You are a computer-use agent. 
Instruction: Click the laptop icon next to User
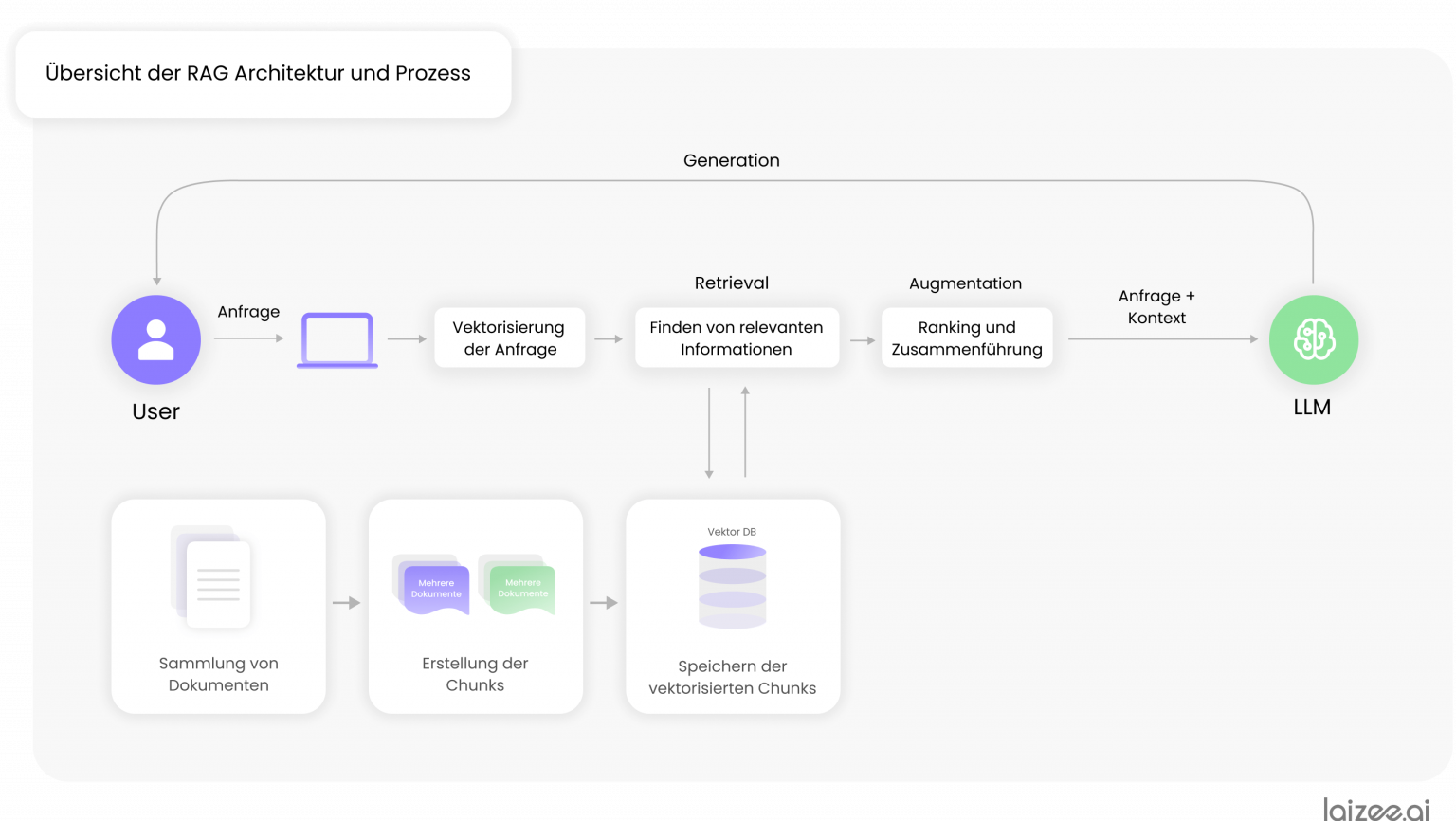pyautogui.click(x=337, y=338)
